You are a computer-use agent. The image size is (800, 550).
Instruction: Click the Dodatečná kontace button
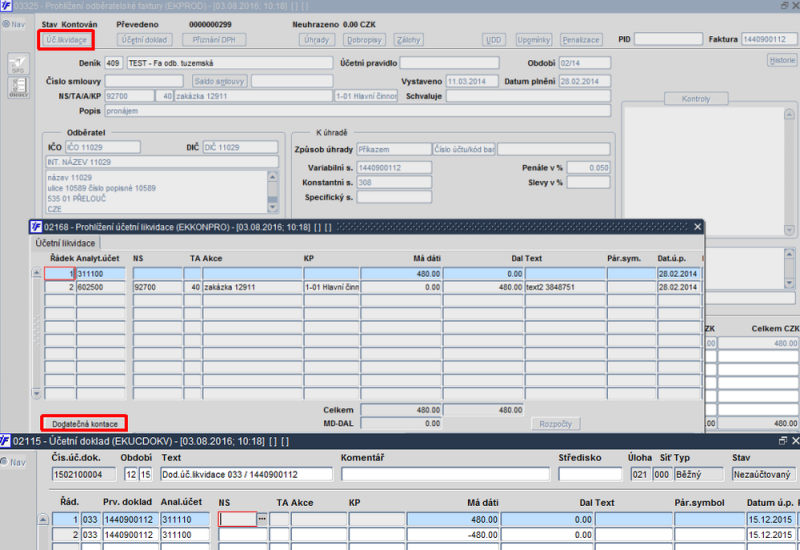click(83, 424)
